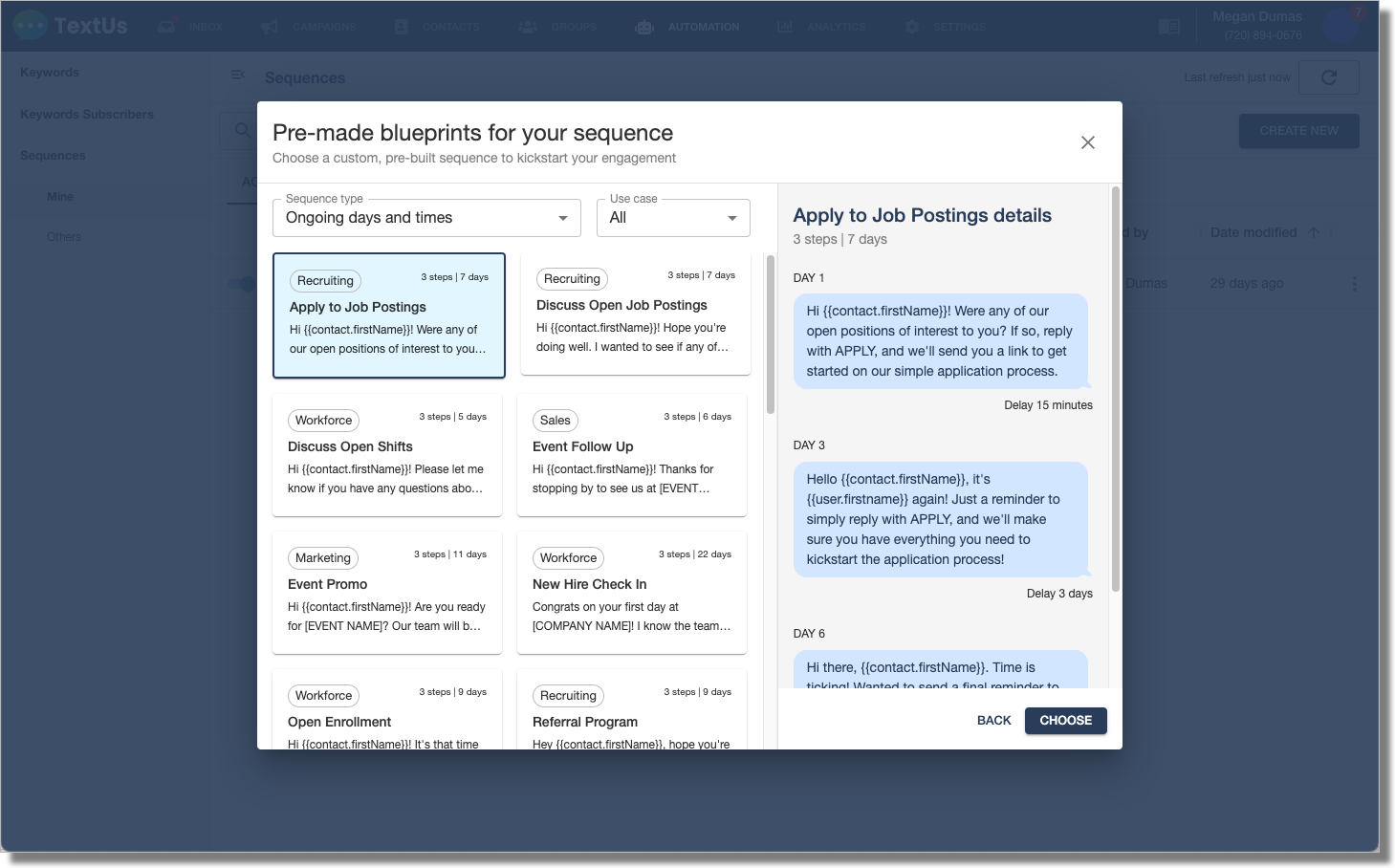1395x868 pixels.
Task: Switch to Others under Sequences
Action: (x=63, y=236)
